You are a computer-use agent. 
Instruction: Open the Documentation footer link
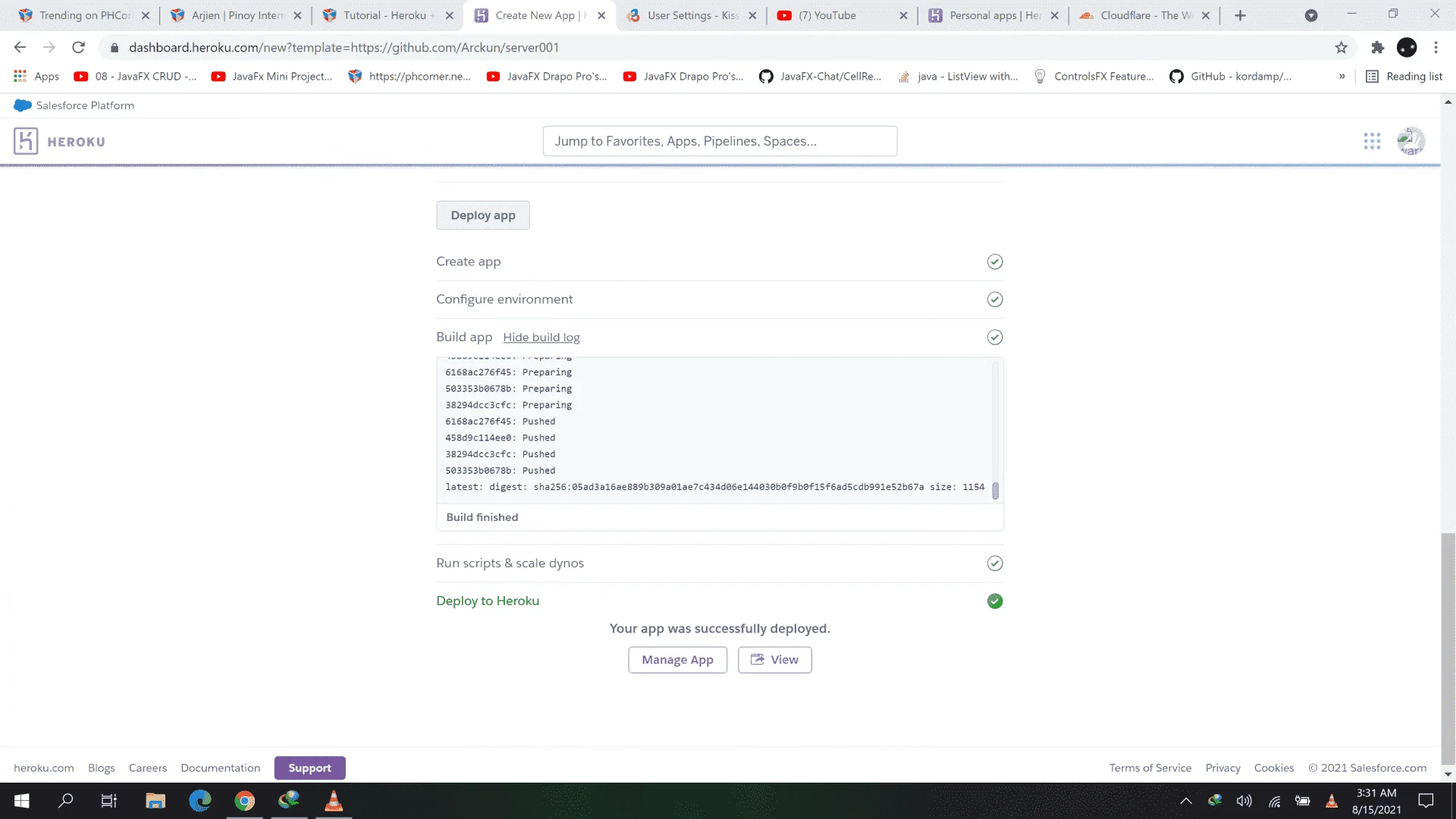221,768
